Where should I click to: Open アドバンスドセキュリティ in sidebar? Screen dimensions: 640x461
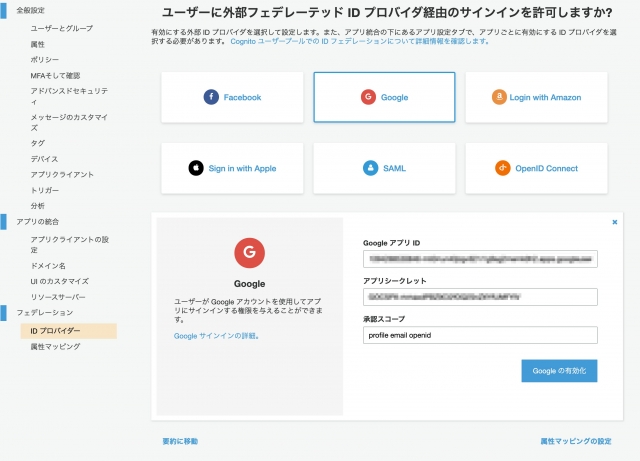tap(69, 96)
